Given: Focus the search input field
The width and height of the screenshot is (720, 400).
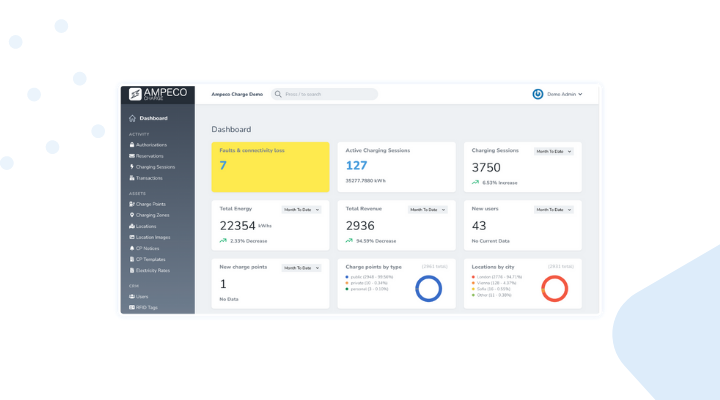Looking at the screenshot, I should tap(325, 94).
